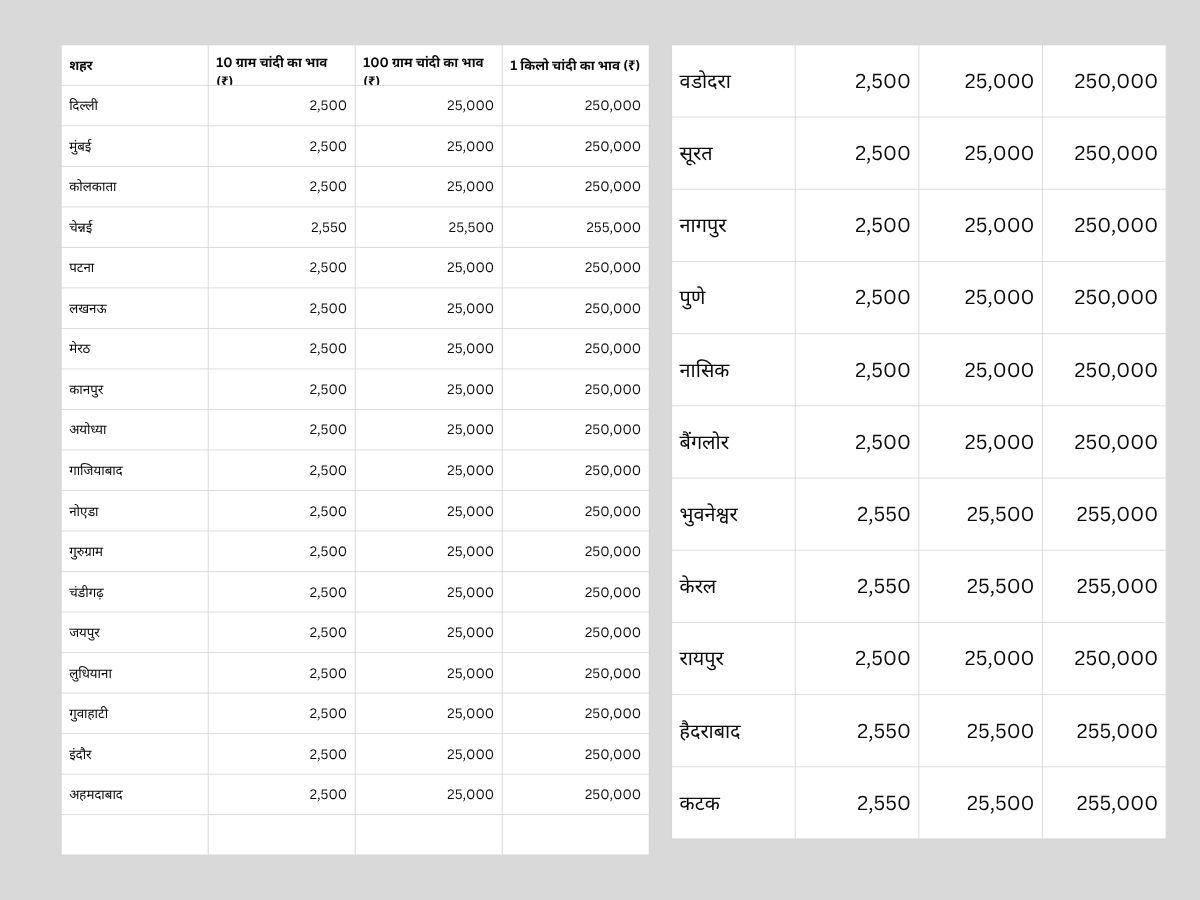Click the 25,500 value in हैदराबाद row
Viewport: 1200px width, 900px height.
pyautogui.click(x=999, y=731)
